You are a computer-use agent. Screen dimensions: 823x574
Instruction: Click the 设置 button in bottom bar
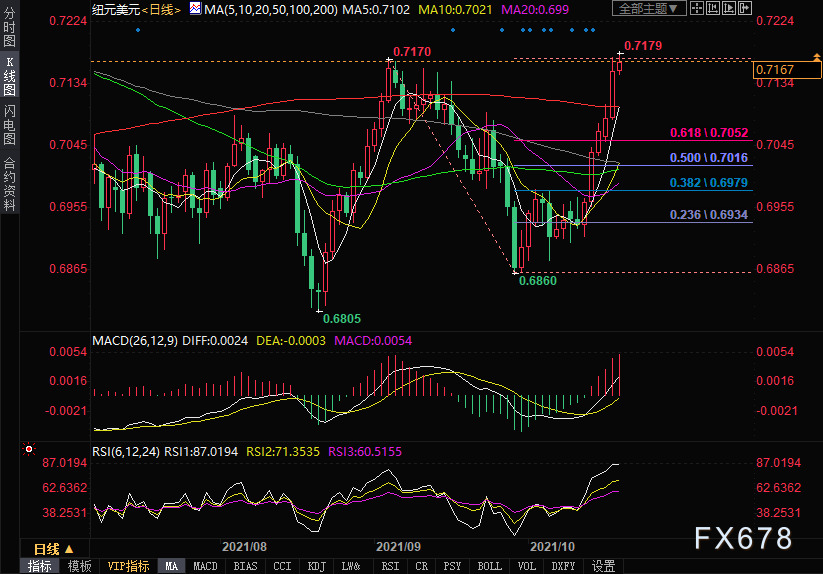(604, 566)
